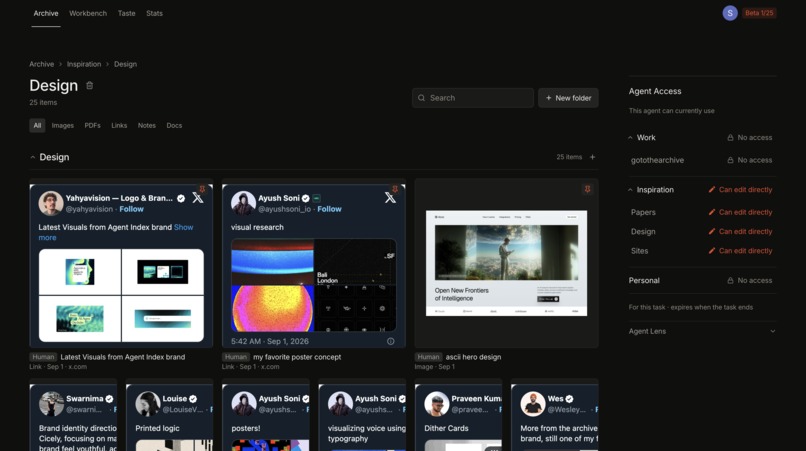Filter items by Links
Viewport: 806px width, 451px height.
(119, 125)
